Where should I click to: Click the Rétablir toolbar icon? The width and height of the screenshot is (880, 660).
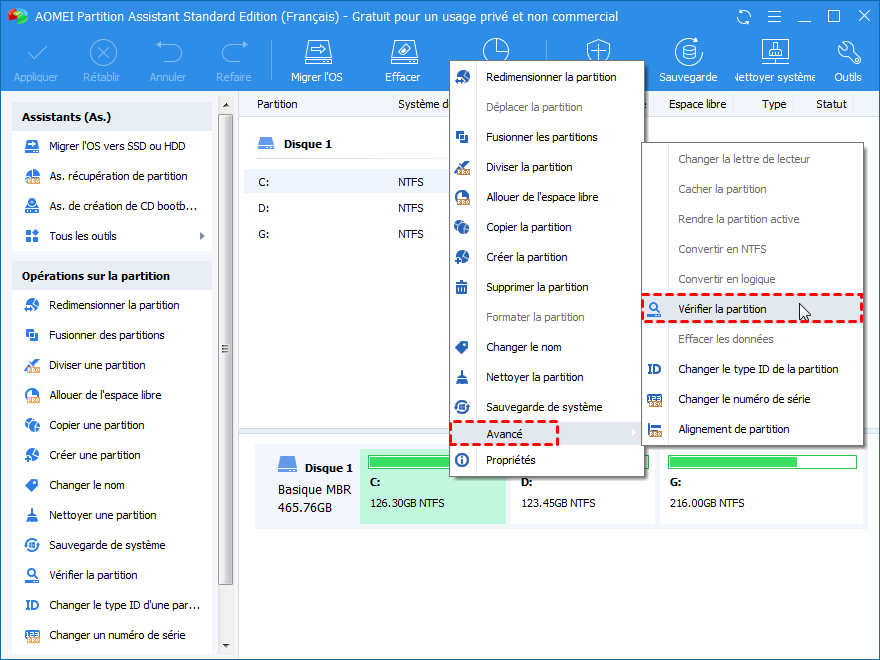(103, 53)
